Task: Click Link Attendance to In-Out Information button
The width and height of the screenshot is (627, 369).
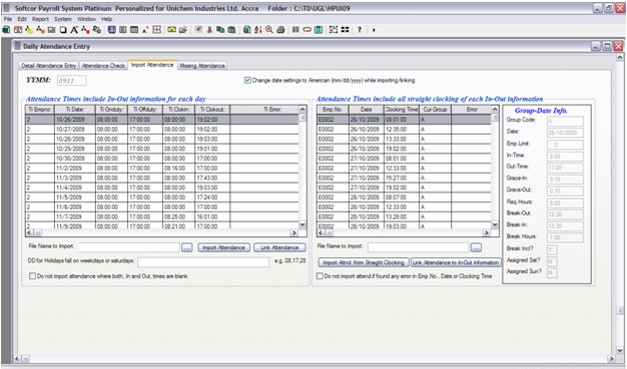Action: (x=456, y=262)
